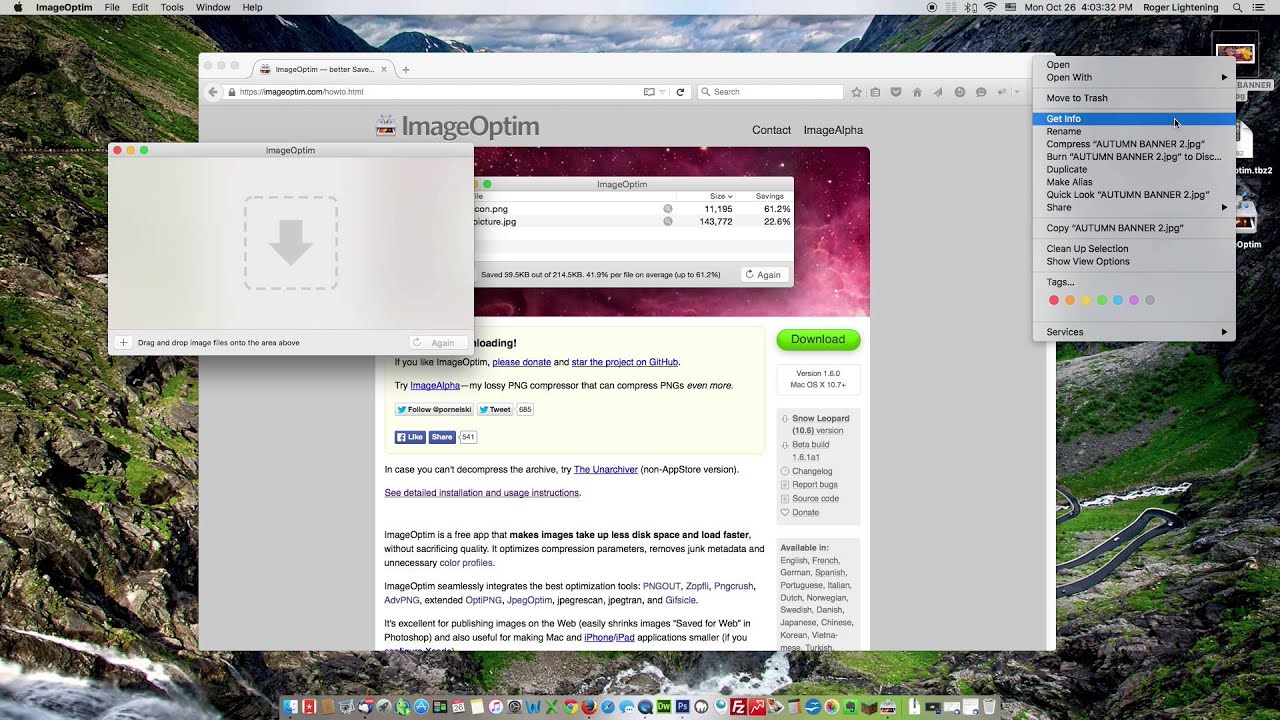Sort by the Size column header

coord(720,196)
